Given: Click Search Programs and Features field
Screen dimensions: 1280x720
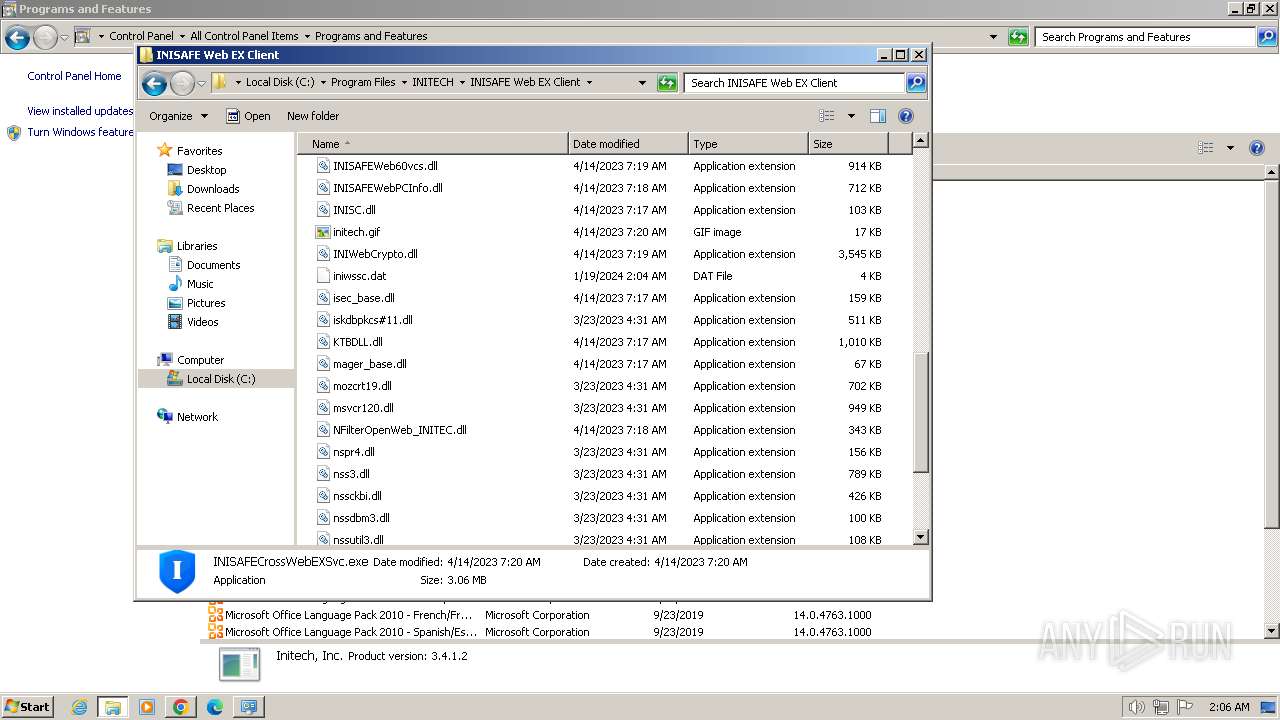Looking at the screenshot, I should (x=1146, y=37).
